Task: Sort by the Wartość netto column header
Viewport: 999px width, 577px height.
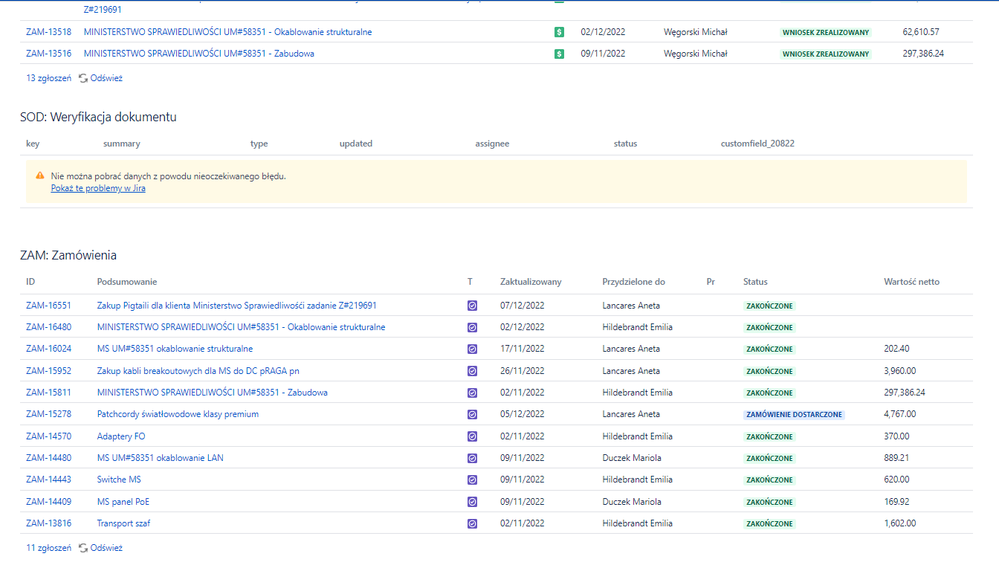Action: [x=911, y=282]
